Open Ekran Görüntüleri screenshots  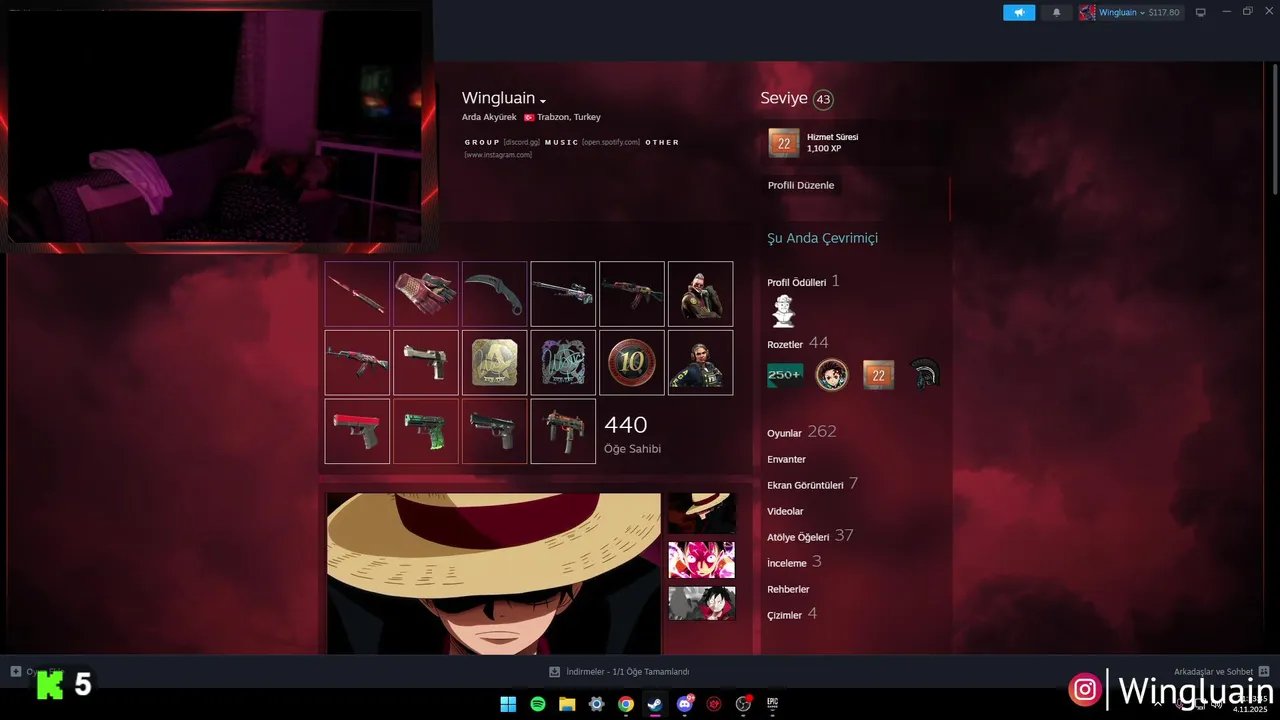pos(812,484)
